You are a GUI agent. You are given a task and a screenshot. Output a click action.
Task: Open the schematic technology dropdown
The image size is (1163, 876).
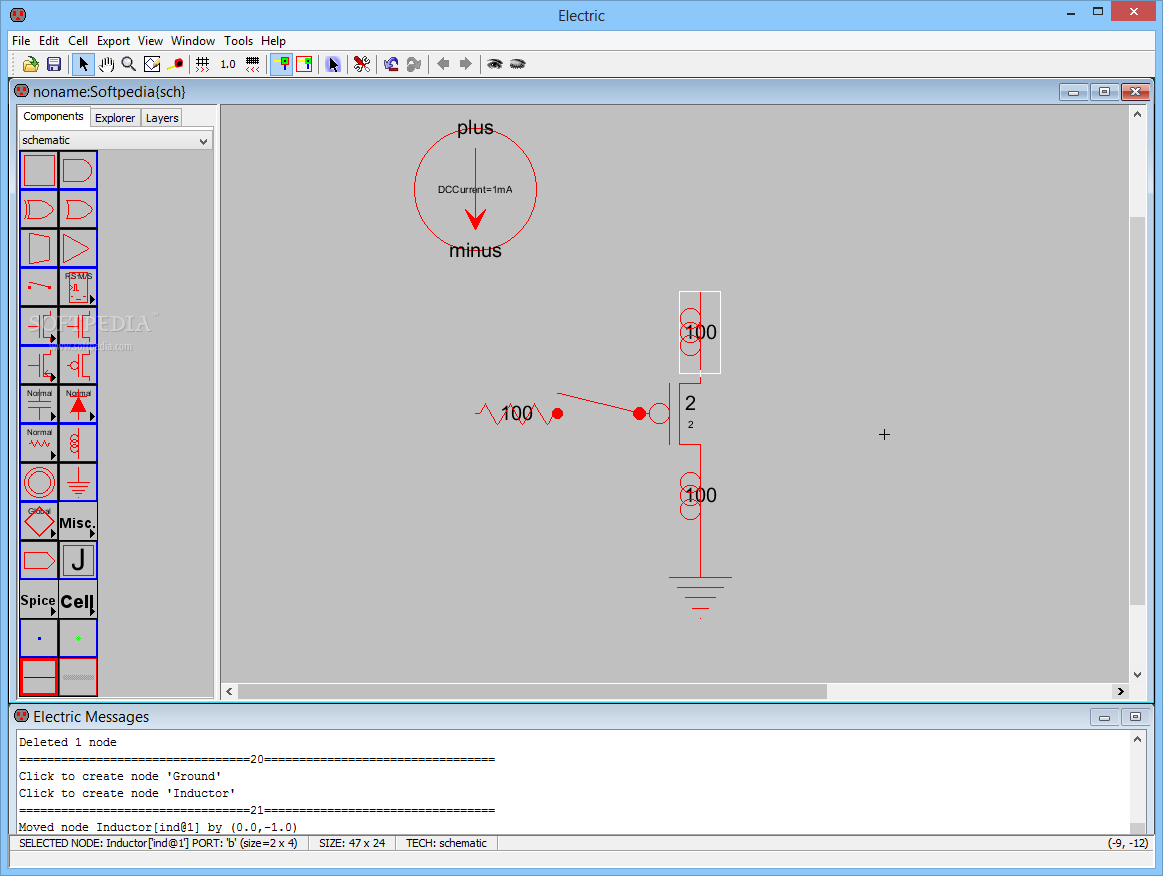[x=116, y=140]
